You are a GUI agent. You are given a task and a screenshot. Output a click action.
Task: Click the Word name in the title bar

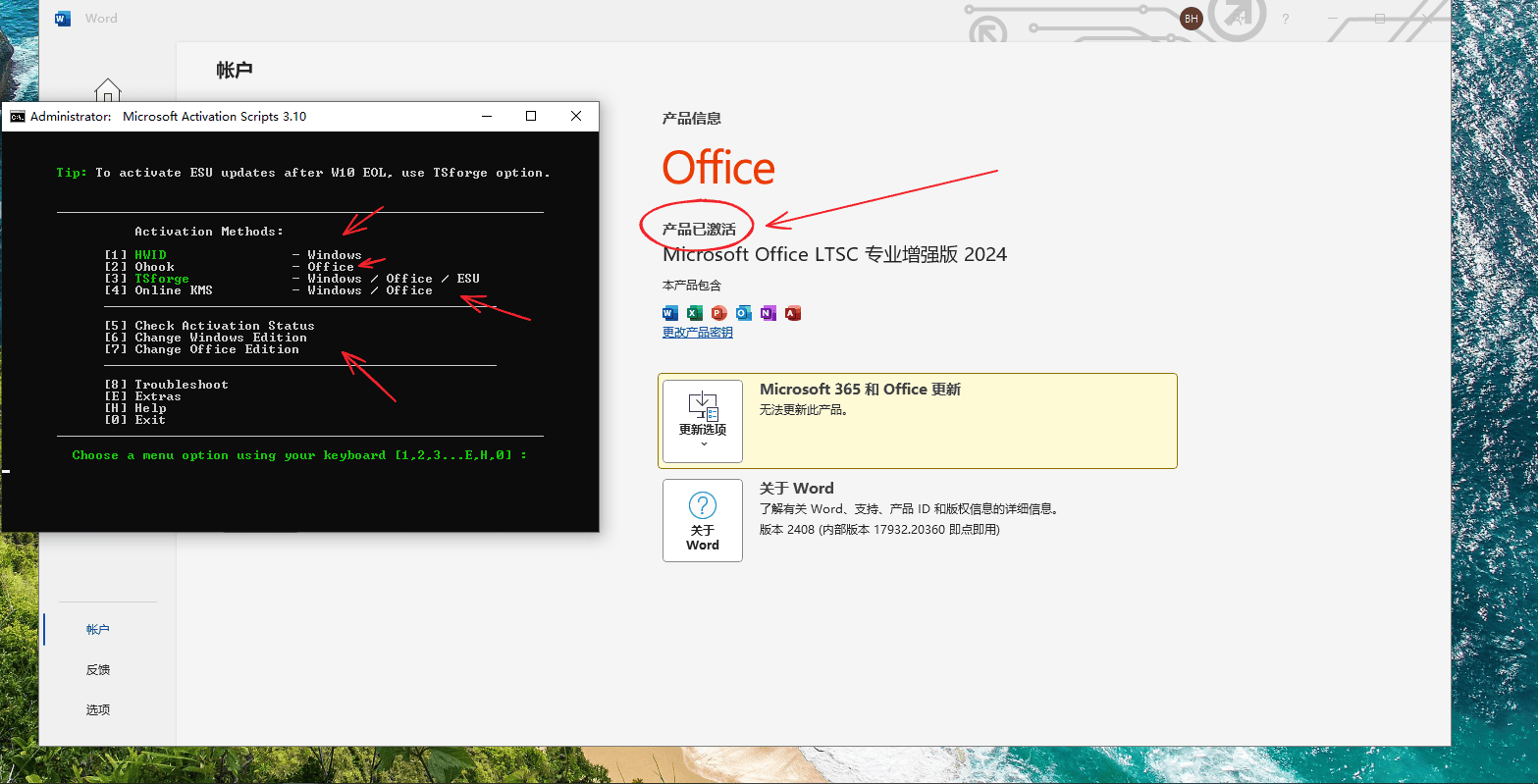(101, 19)
